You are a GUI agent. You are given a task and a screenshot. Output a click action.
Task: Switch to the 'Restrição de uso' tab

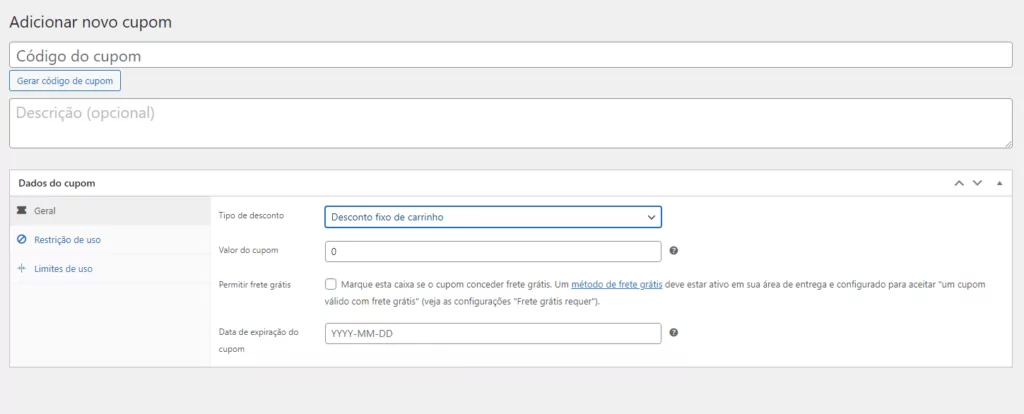click(110, 240)
